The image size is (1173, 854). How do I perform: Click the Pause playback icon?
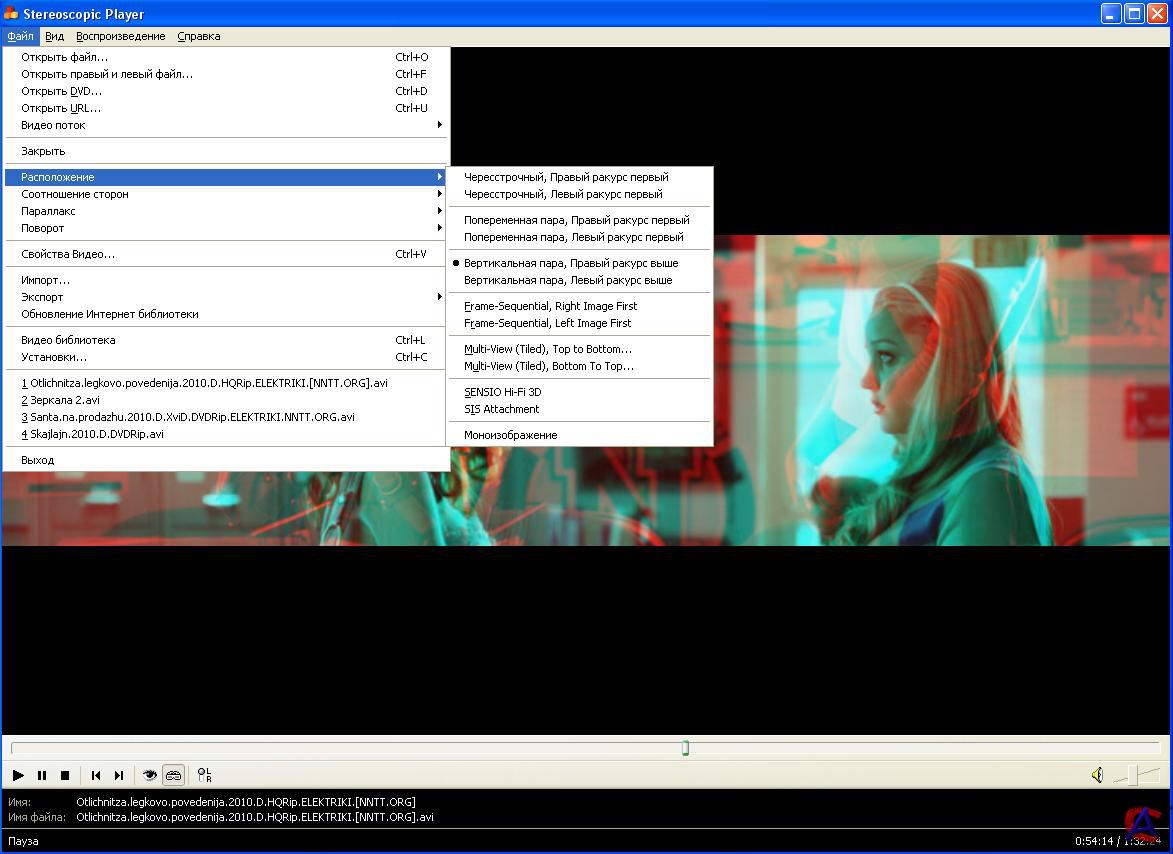(x=42, y=775)
